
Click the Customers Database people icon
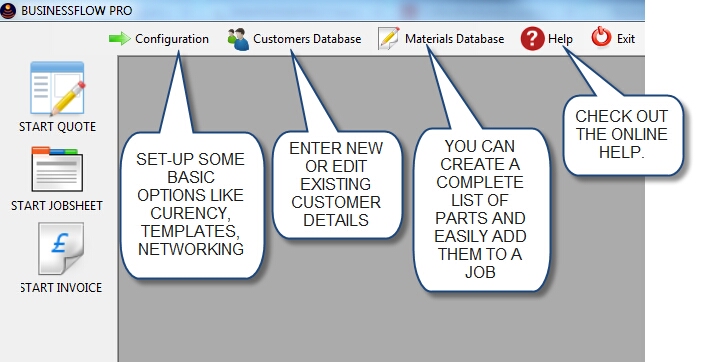238,39
